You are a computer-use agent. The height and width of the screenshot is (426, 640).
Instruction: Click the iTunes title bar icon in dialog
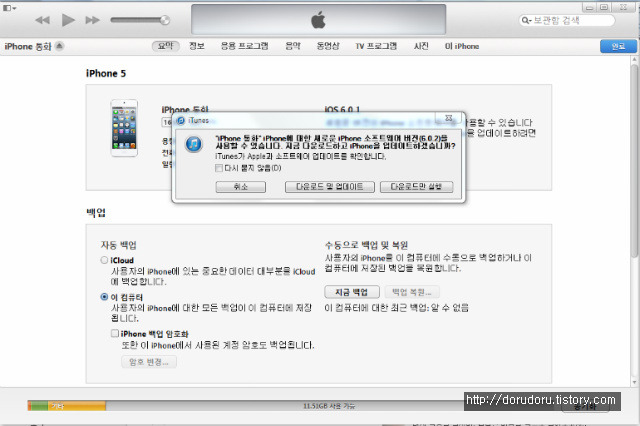pyautogui.click(x=180, y=120)
